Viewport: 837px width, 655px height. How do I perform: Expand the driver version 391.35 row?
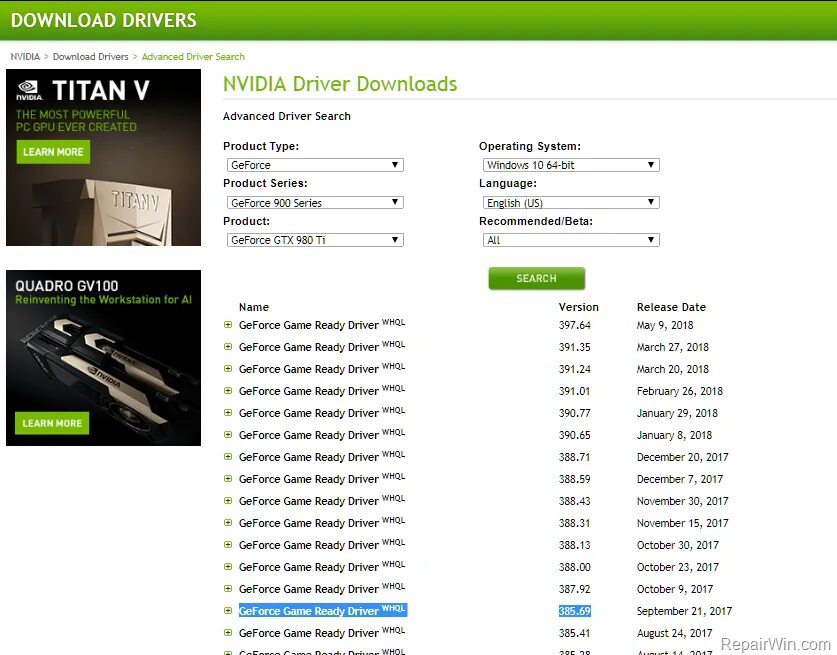pos(228,346)
